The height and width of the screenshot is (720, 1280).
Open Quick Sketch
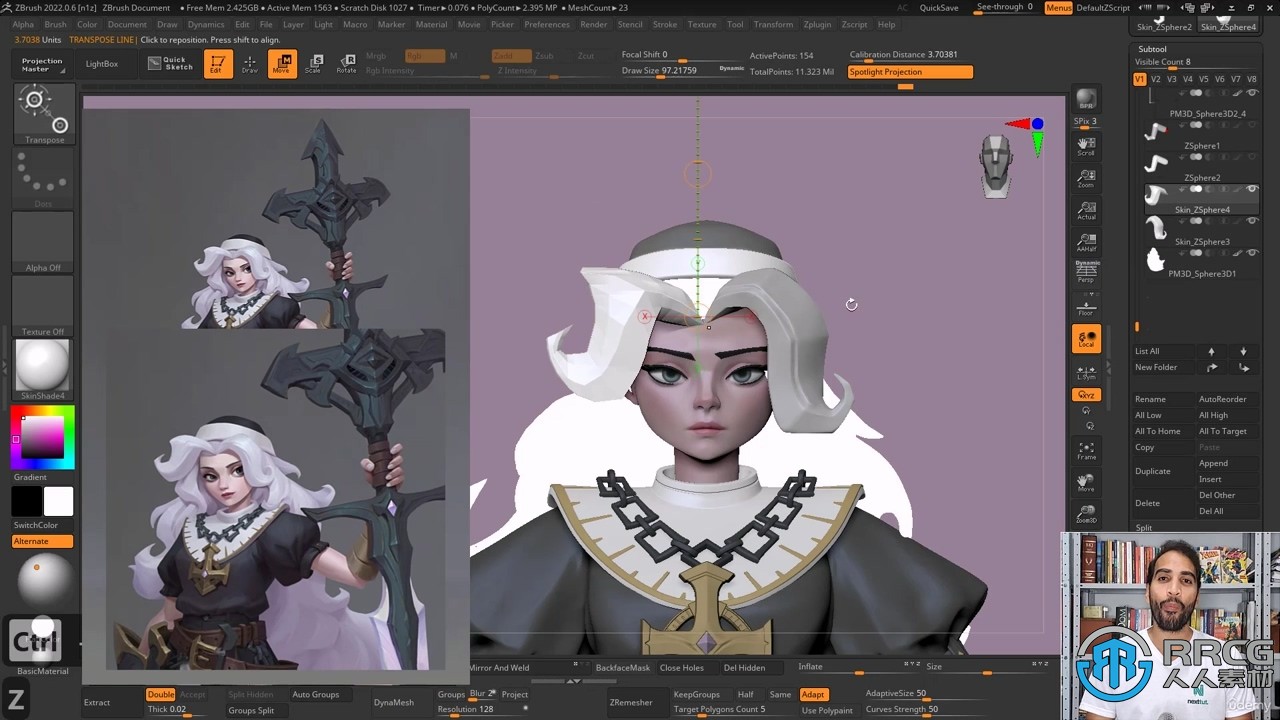tap(169, 64)
